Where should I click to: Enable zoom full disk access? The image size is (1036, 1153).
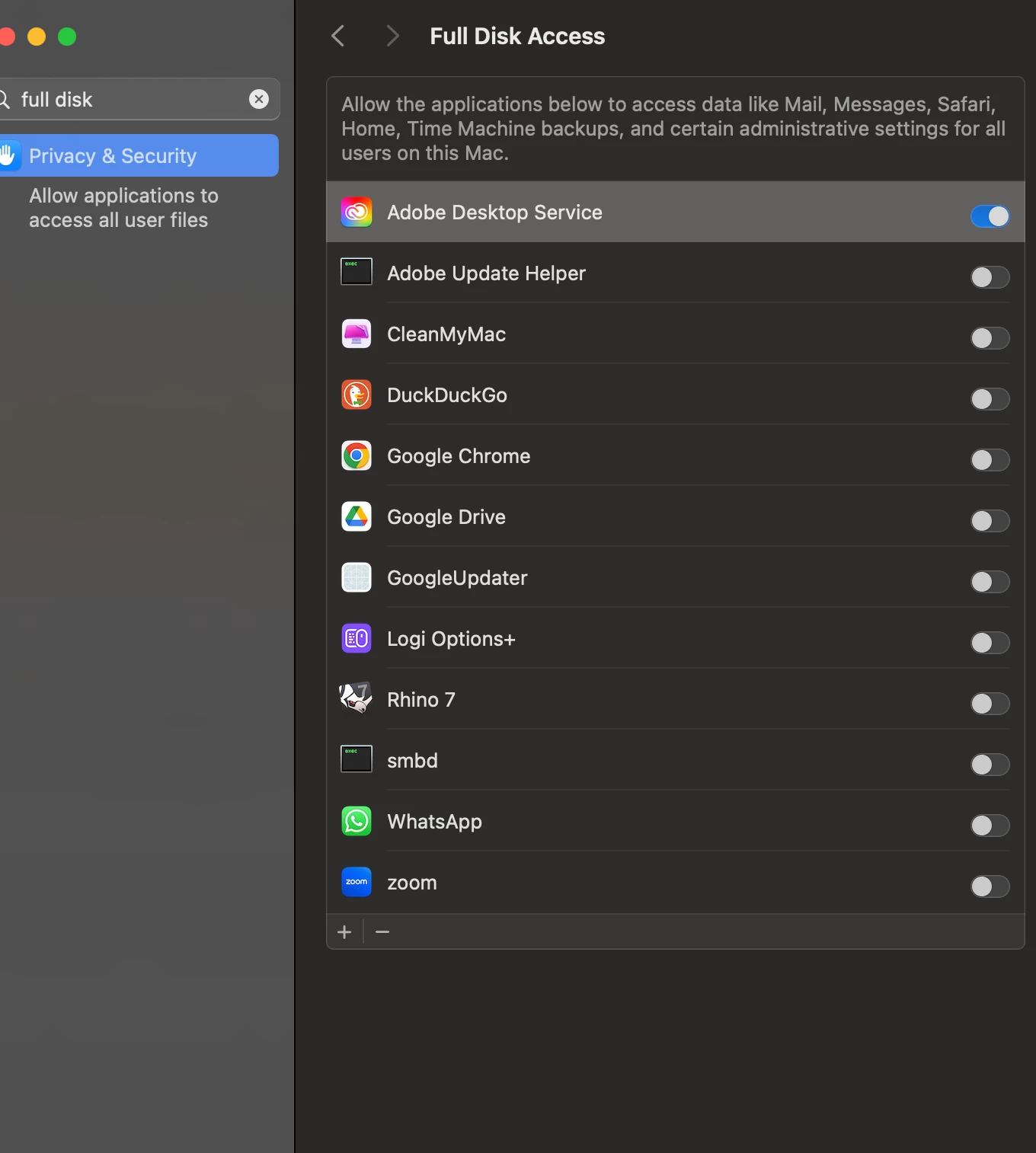point(990,886)
